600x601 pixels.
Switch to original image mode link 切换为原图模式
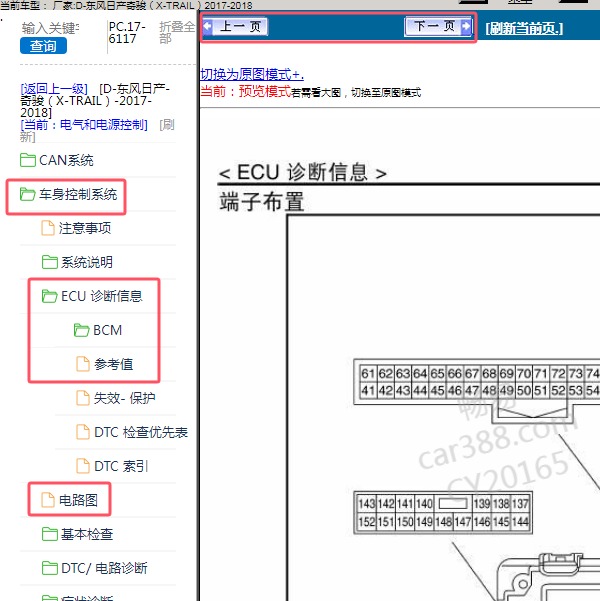(252, 74)
